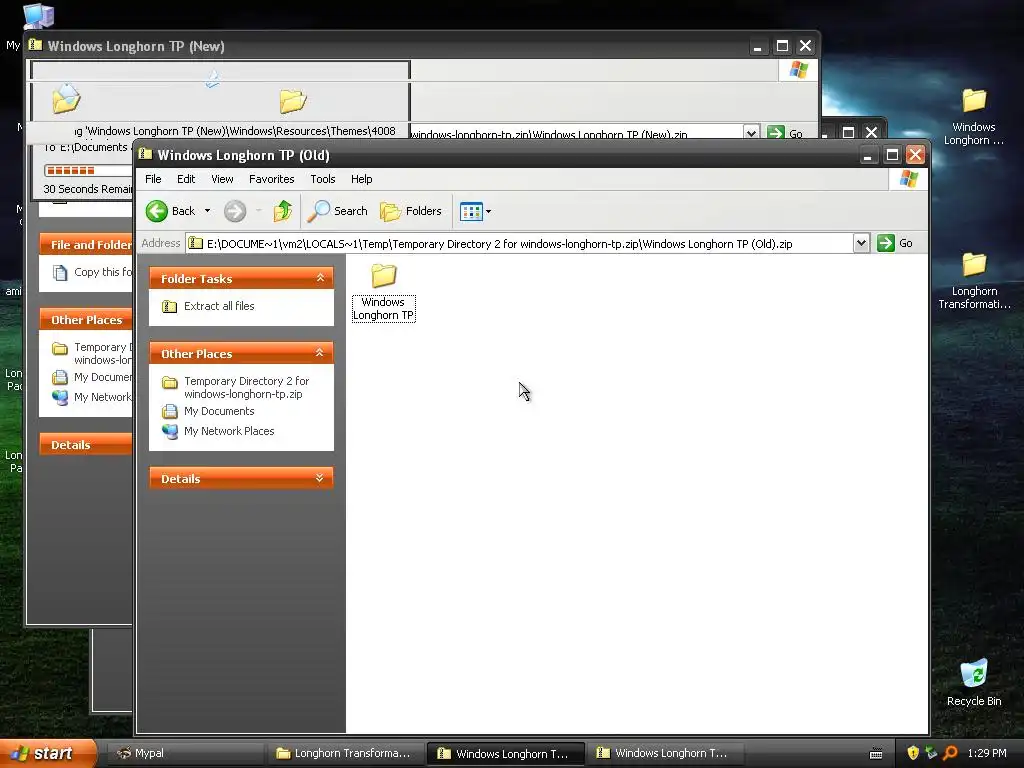Collapse the Folder Tasks panel
1024x768 pixels.
tap(320, 278)
